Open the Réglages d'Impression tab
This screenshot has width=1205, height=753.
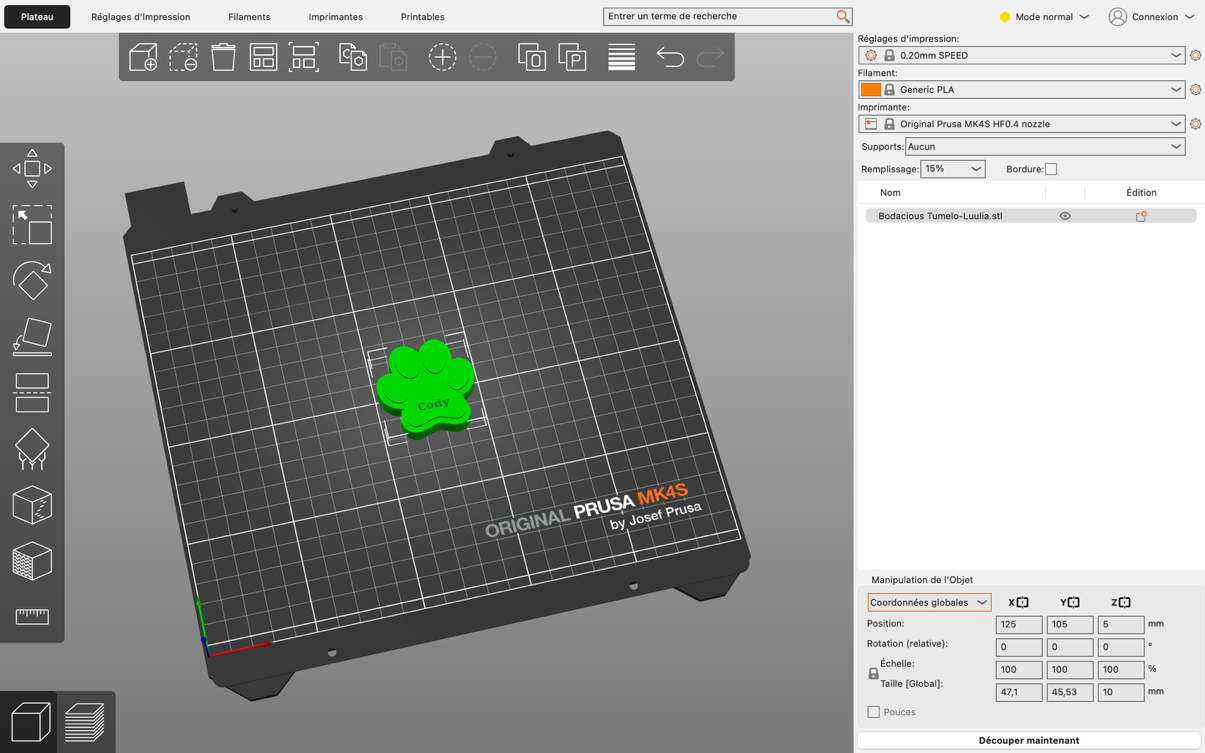(140, 17)
